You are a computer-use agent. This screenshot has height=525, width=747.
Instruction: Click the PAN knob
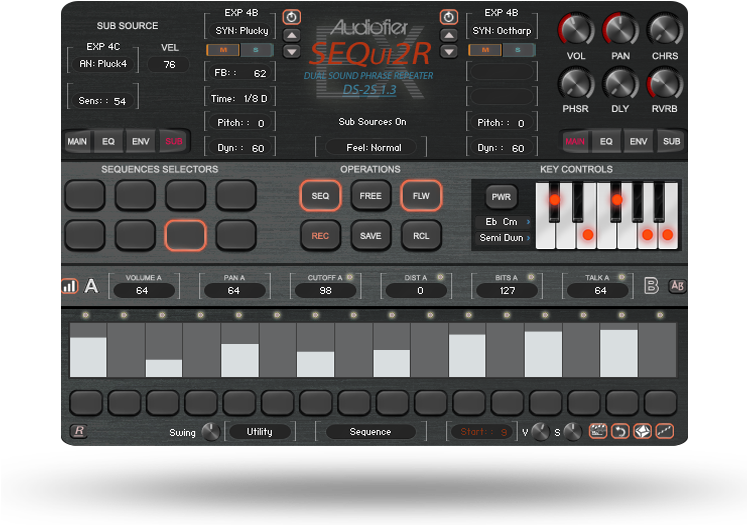pyautogui.click(x=620, y=30)
